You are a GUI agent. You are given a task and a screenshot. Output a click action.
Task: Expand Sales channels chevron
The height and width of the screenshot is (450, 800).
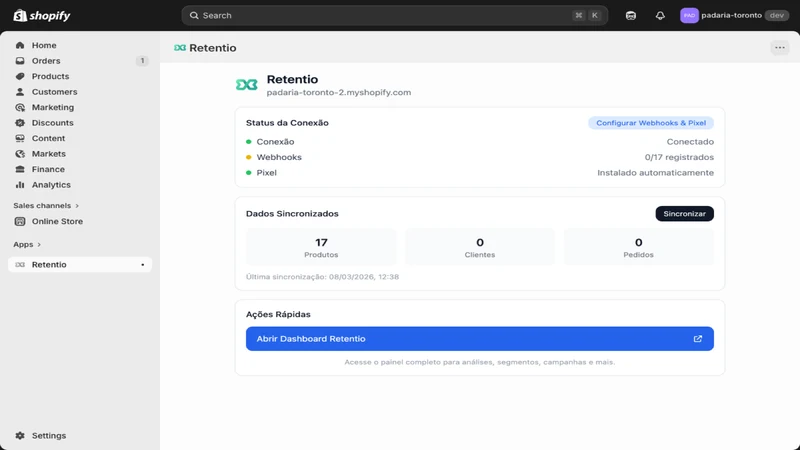coord(77,206)
